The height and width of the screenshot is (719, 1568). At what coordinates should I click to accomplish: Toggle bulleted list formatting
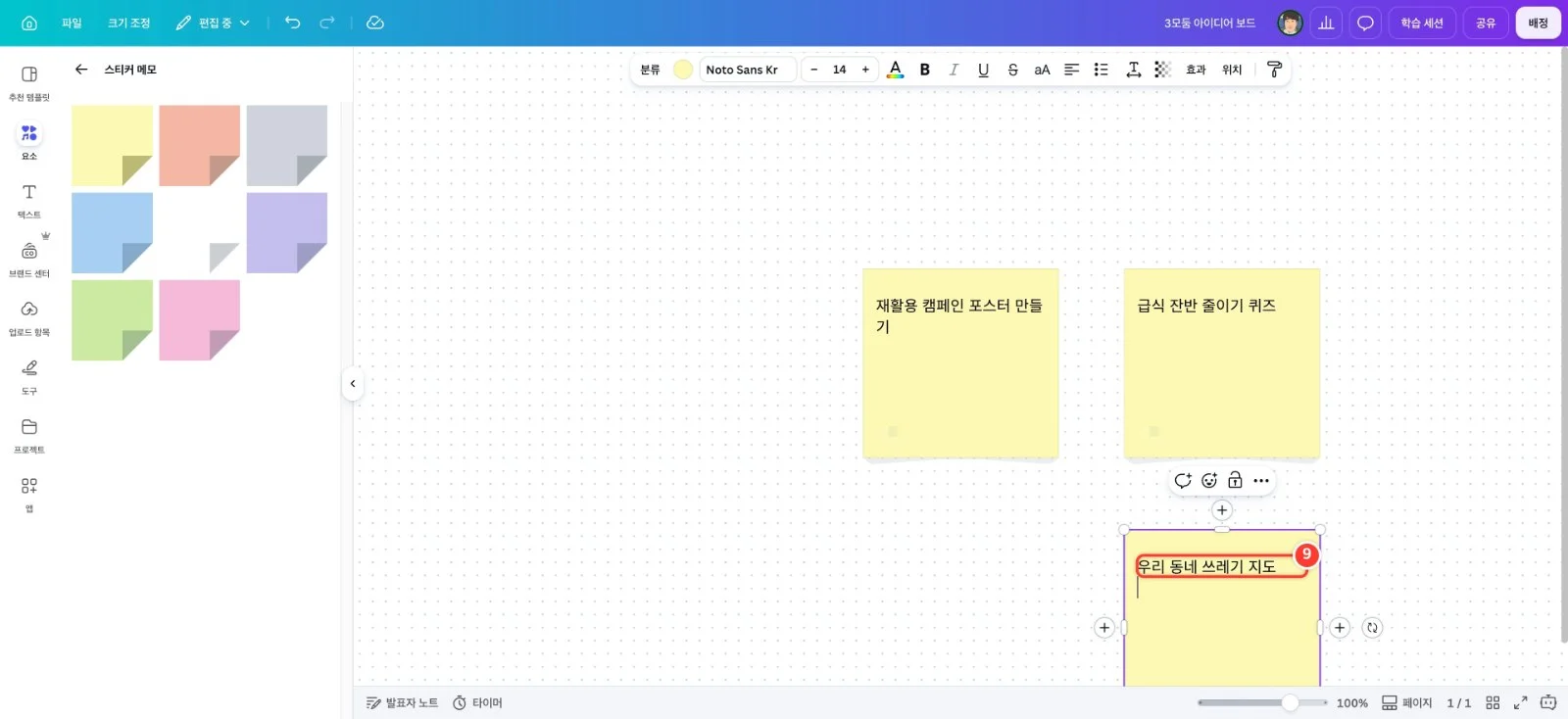coord(1102,70)
